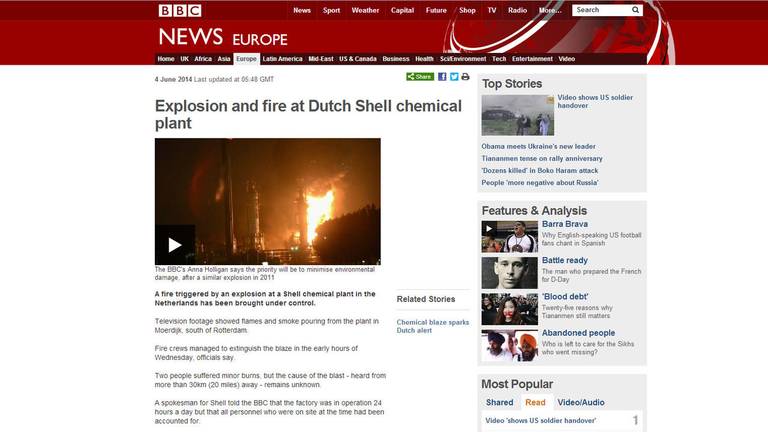Share article on Twitter
This screenshot has height=432, width=768.
click(x=454, y=77)
